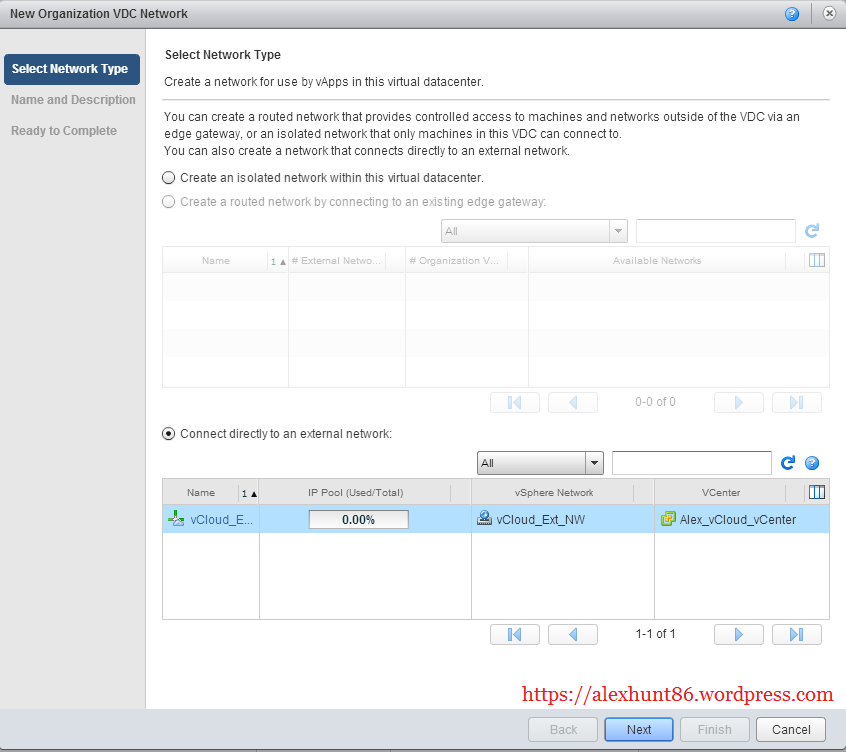Choose routed network via edge gateway option
The width and height of the screenshot is (846, 752).
169,202
